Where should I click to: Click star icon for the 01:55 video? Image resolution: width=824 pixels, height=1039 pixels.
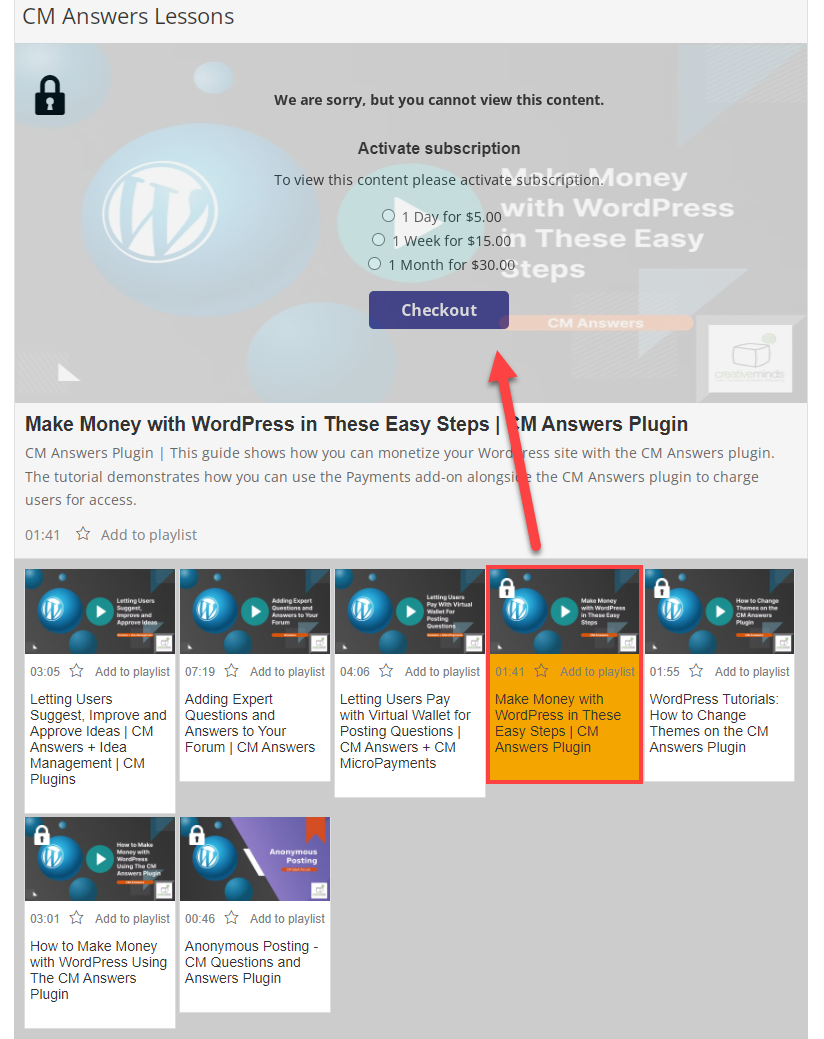click(696, 671)
